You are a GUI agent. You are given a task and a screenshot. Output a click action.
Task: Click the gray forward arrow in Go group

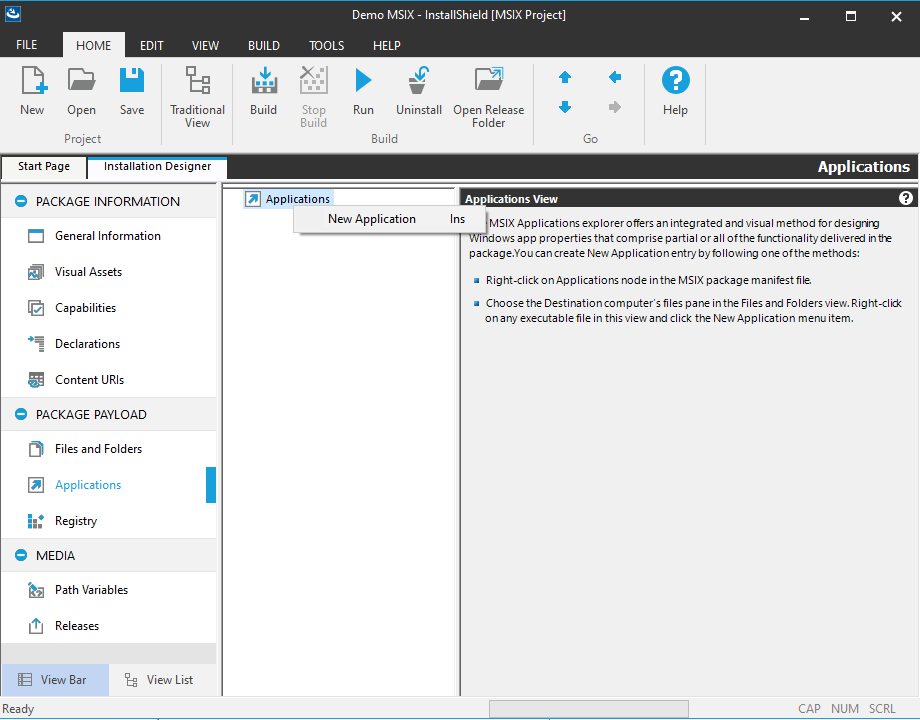[x=615, y=107]
